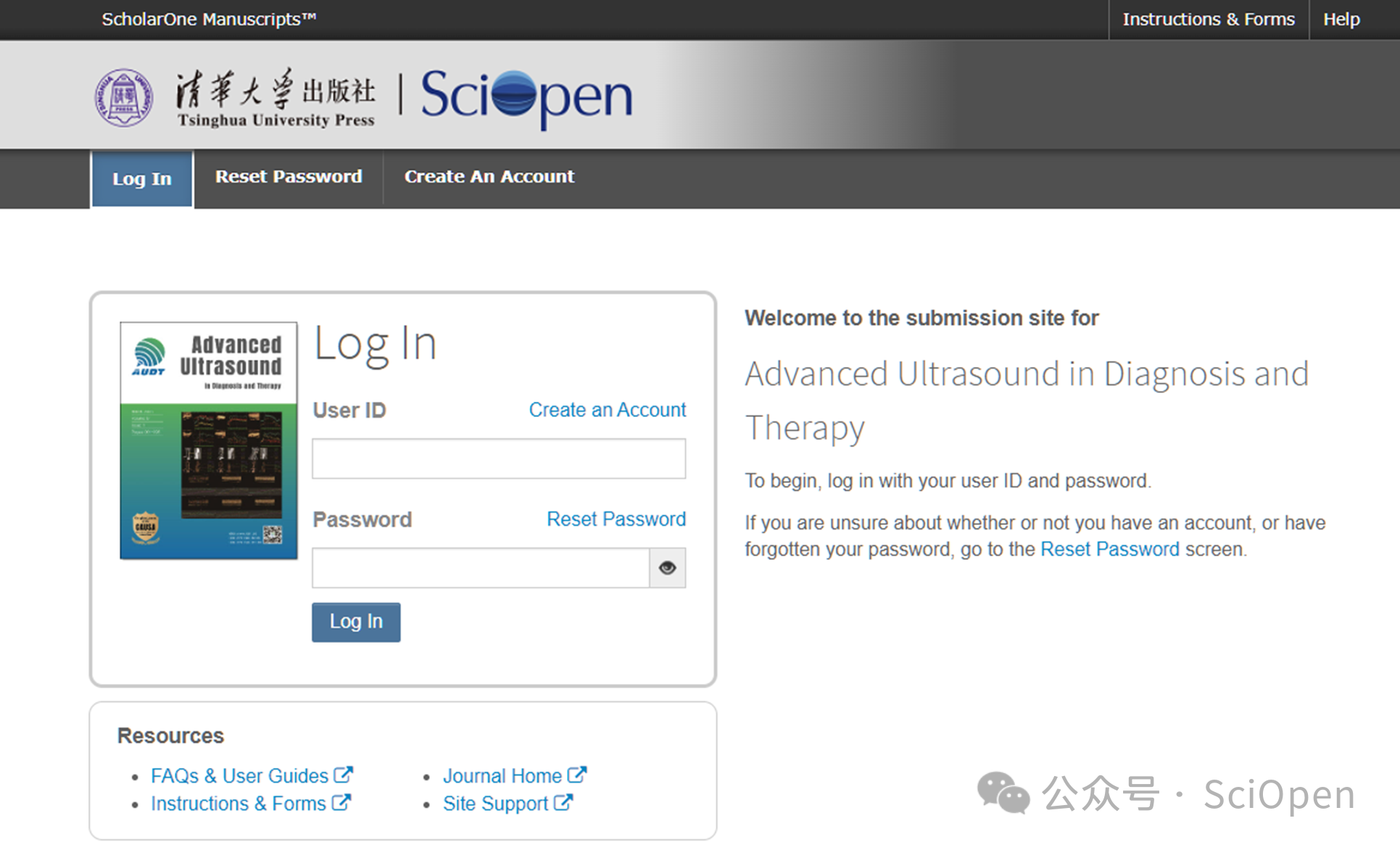Follow the Reset Password link above password field

[616, 519]
